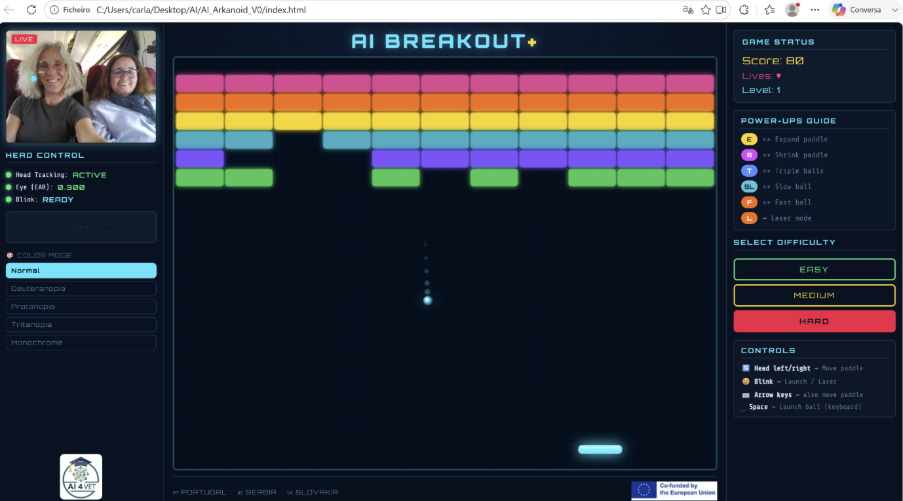The height and width of the screenshot is (501, 903).
Task: Click the Blink green status dot
Action: (9, 200)
